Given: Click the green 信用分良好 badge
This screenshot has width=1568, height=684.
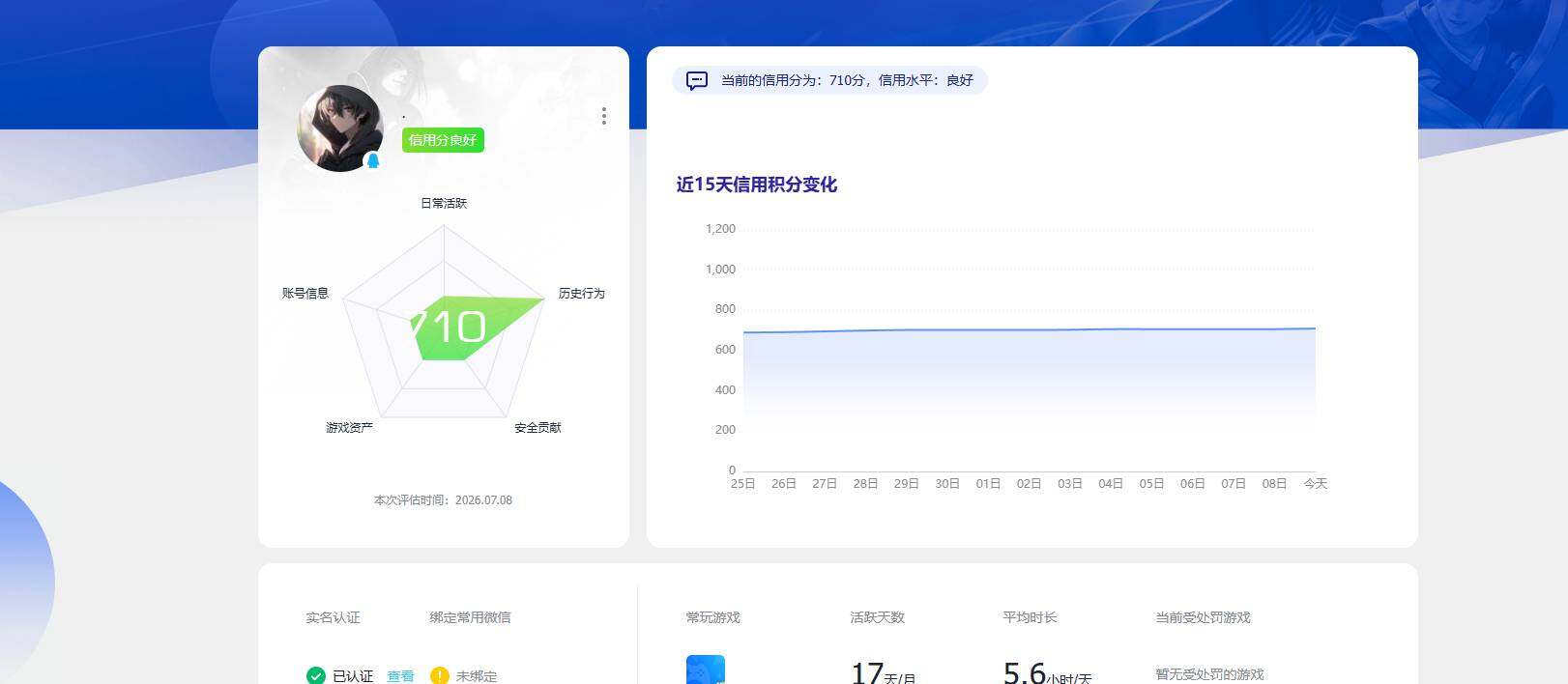Looking at the screenshot, I should coord(443,140).
